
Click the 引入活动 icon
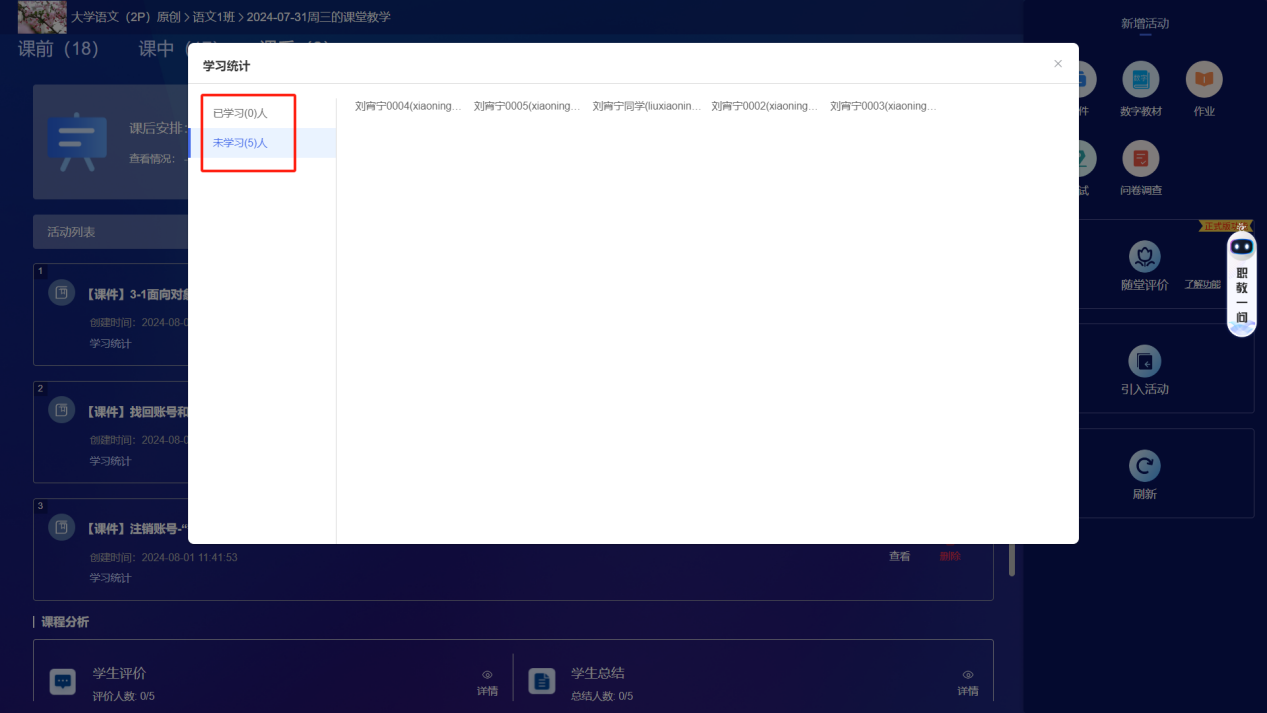tap(1144, 361)
